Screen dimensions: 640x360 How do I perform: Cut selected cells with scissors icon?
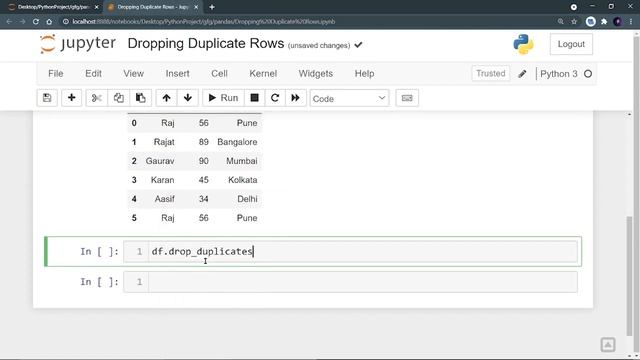click(97, 98)
